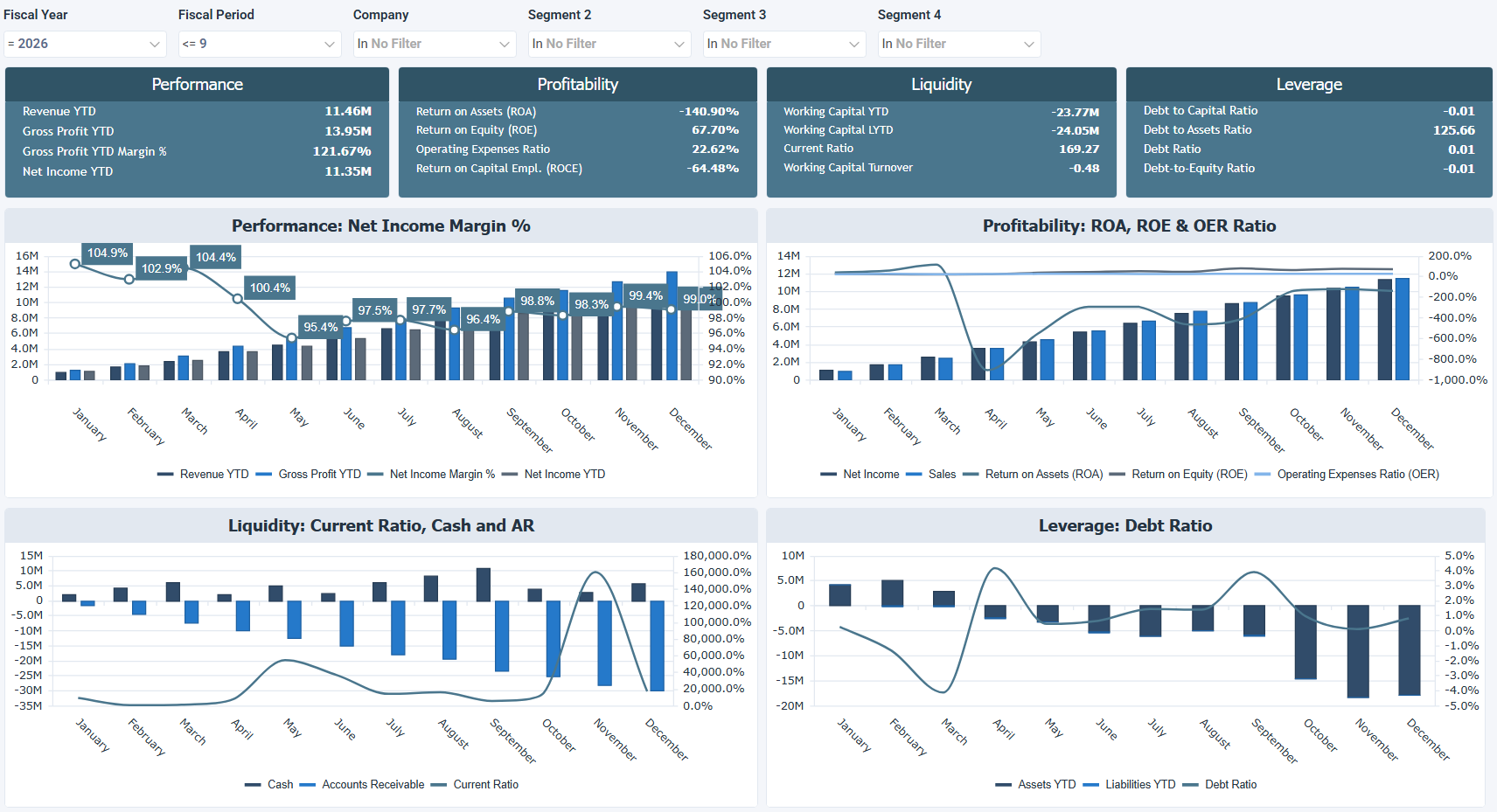The image size is (1497, 812).
Task: Click the 98.8% September data label
Action: coord(538,302)
